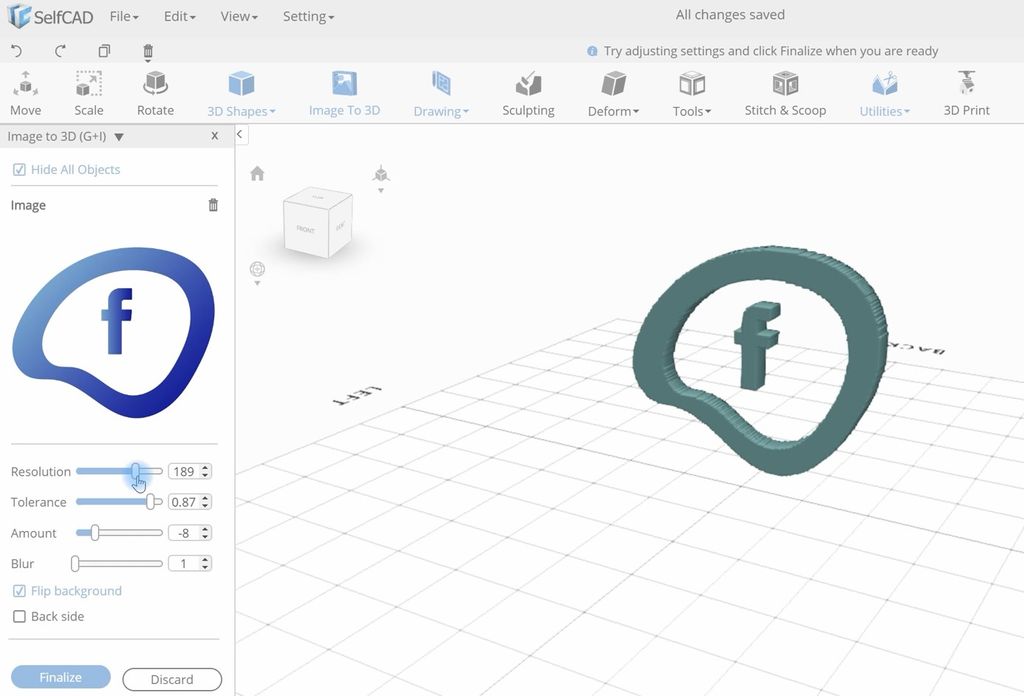Click Finalize button

[x=61, y=677]
